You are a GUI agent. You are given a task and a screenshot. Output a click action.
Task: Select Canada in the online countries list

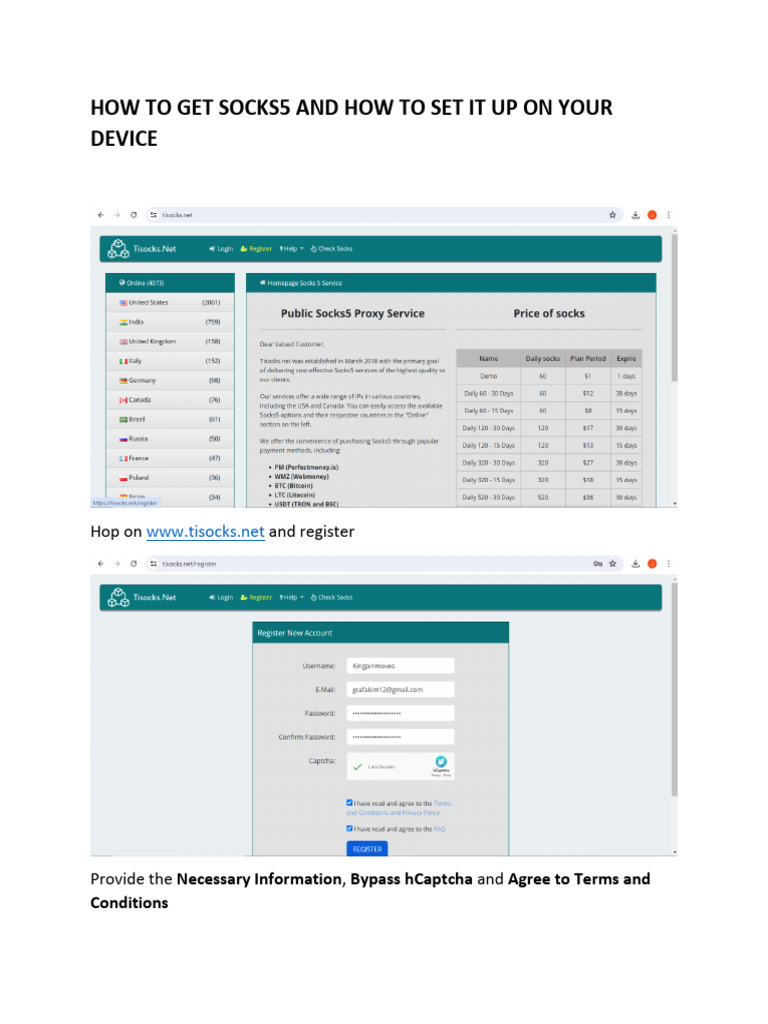(x=170, y=400)
